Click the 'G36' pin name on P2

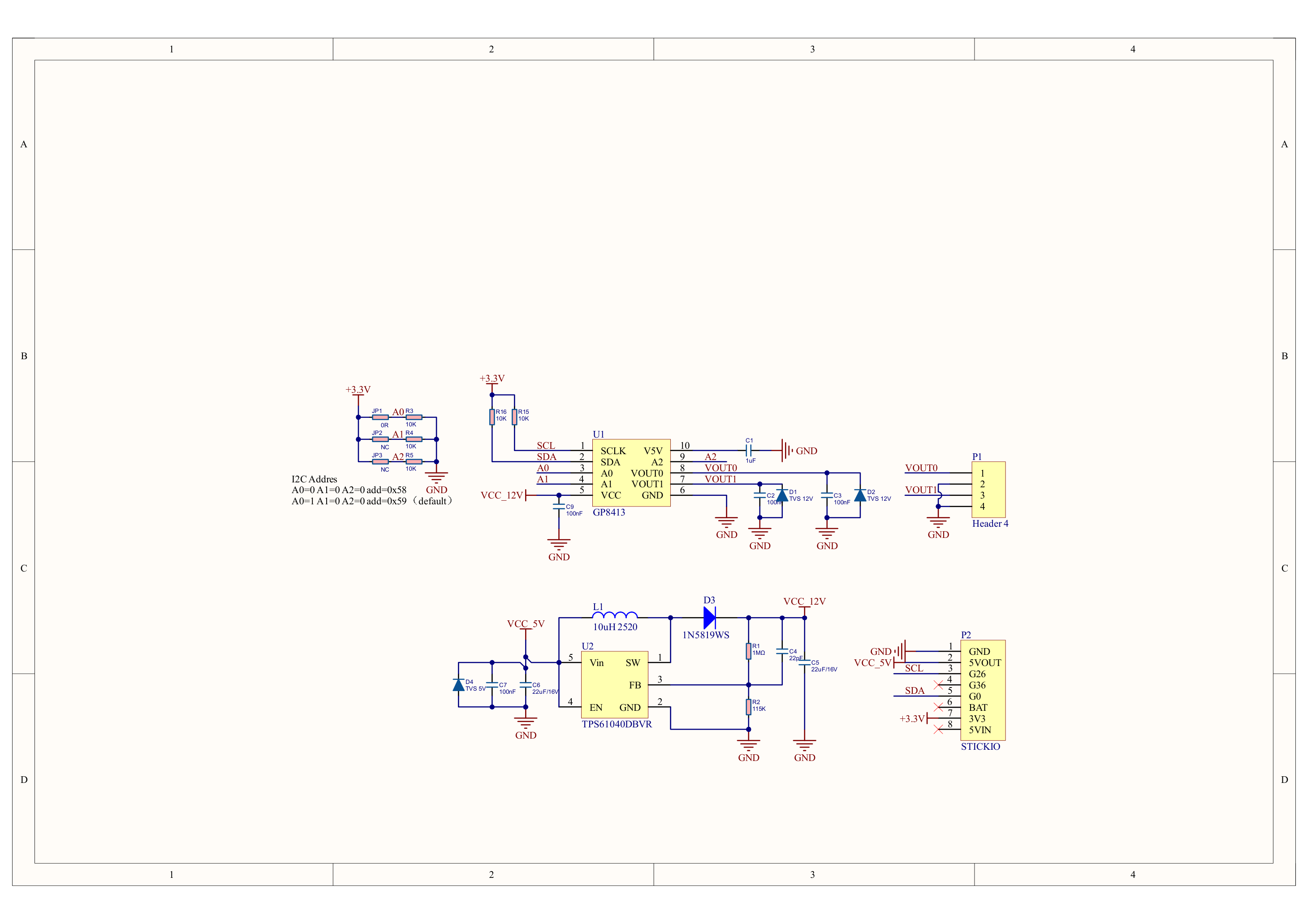(977, 685)
